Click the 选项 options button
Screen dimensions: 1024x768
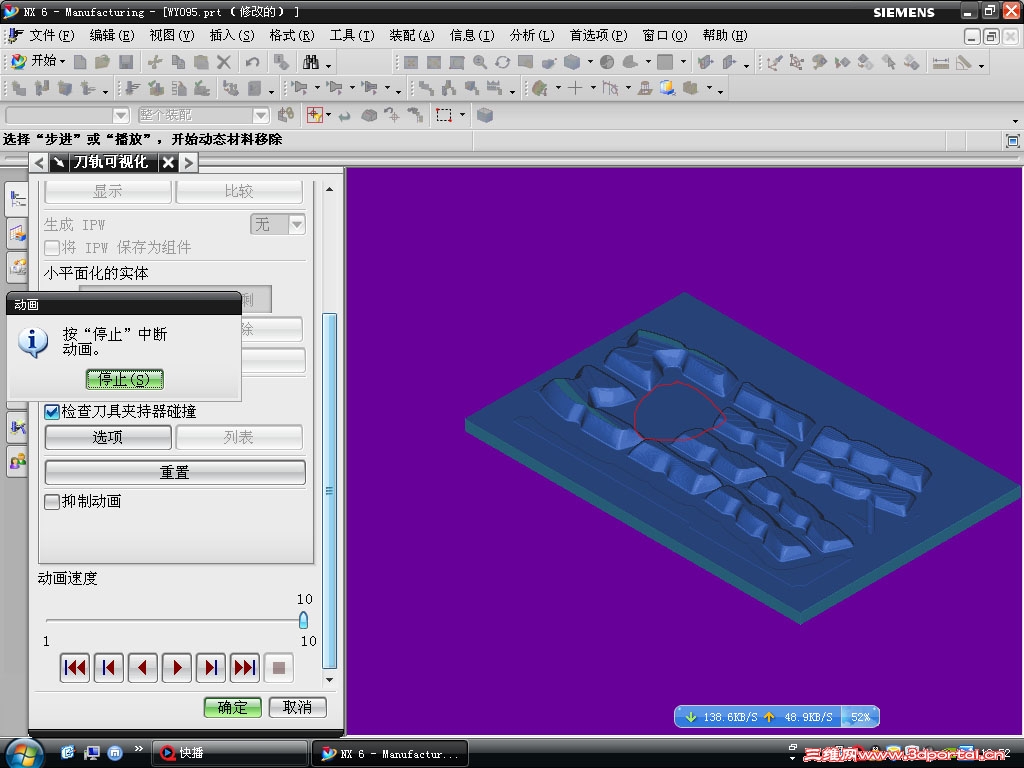108,437
